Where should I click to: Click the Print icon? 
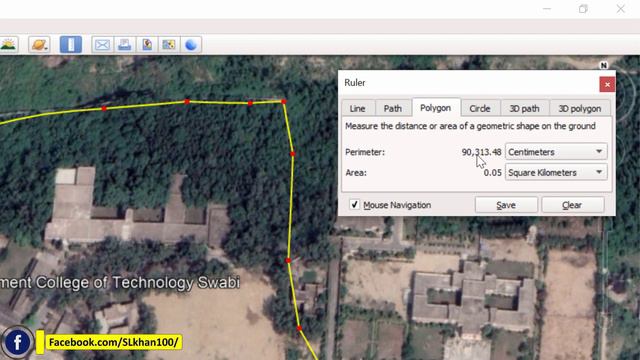[x=124, y=44]
